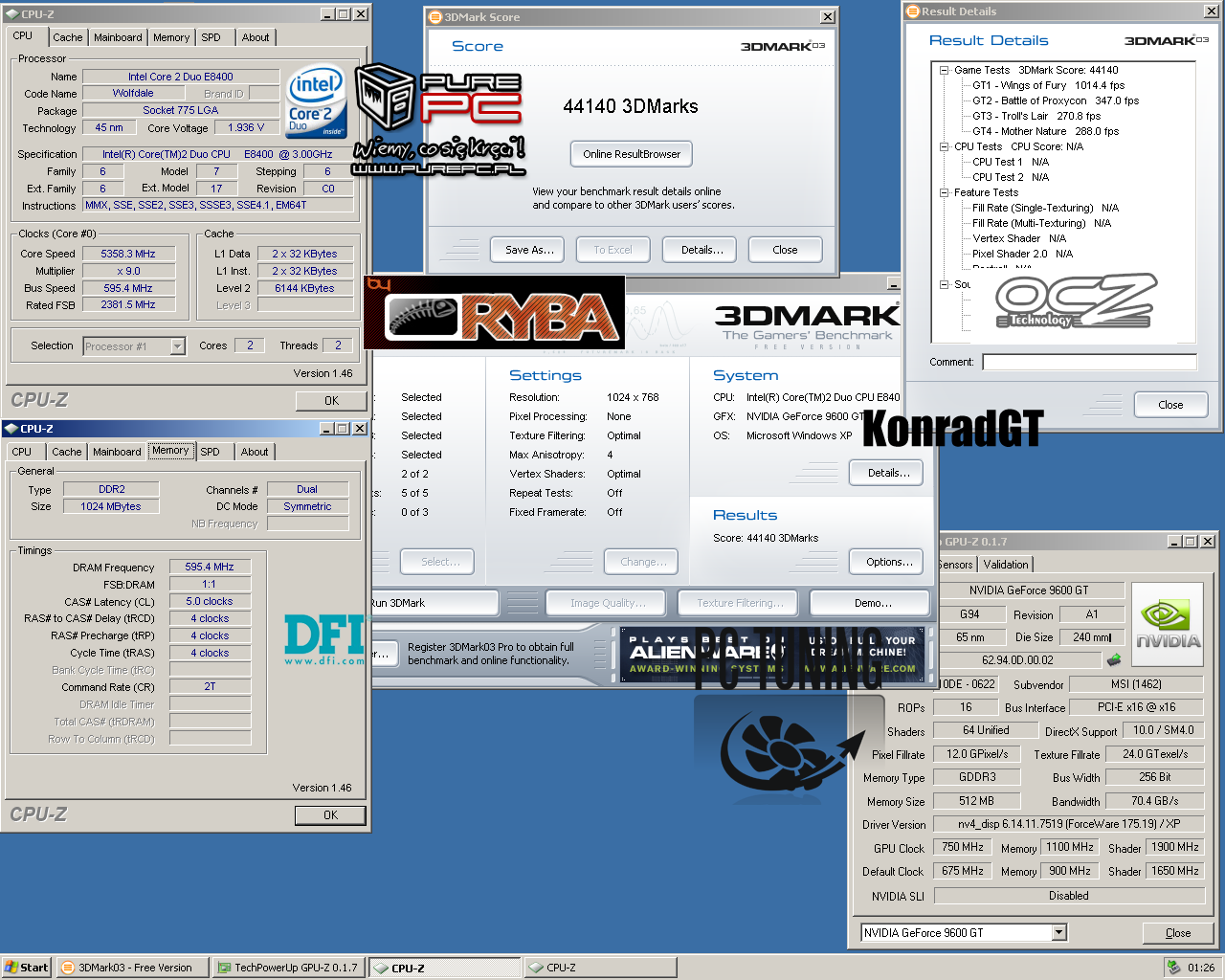Click the Close button in GPU-Z
Image resolution: width=1225 pixels, height=980 pixels.
point(1178,933)
